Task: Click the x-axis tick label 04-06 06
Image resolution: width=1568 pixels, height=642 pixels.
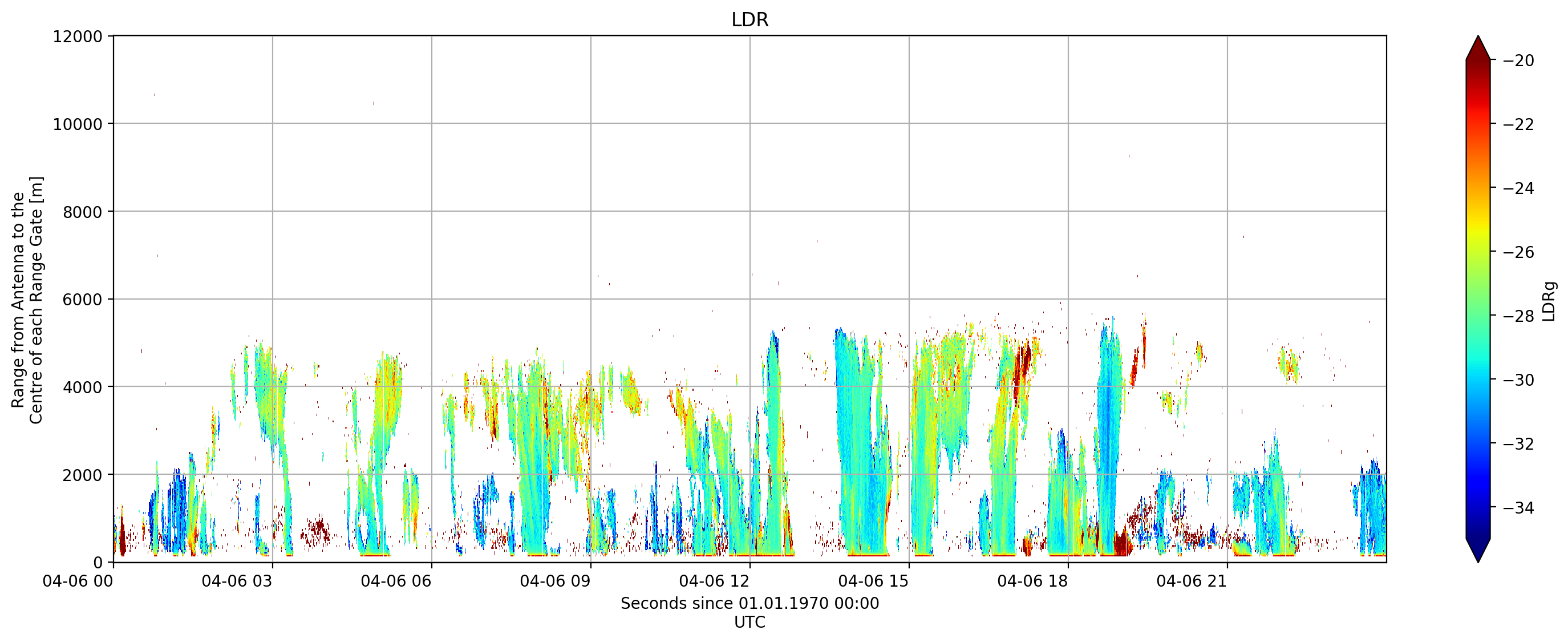Action: (396, 581)
